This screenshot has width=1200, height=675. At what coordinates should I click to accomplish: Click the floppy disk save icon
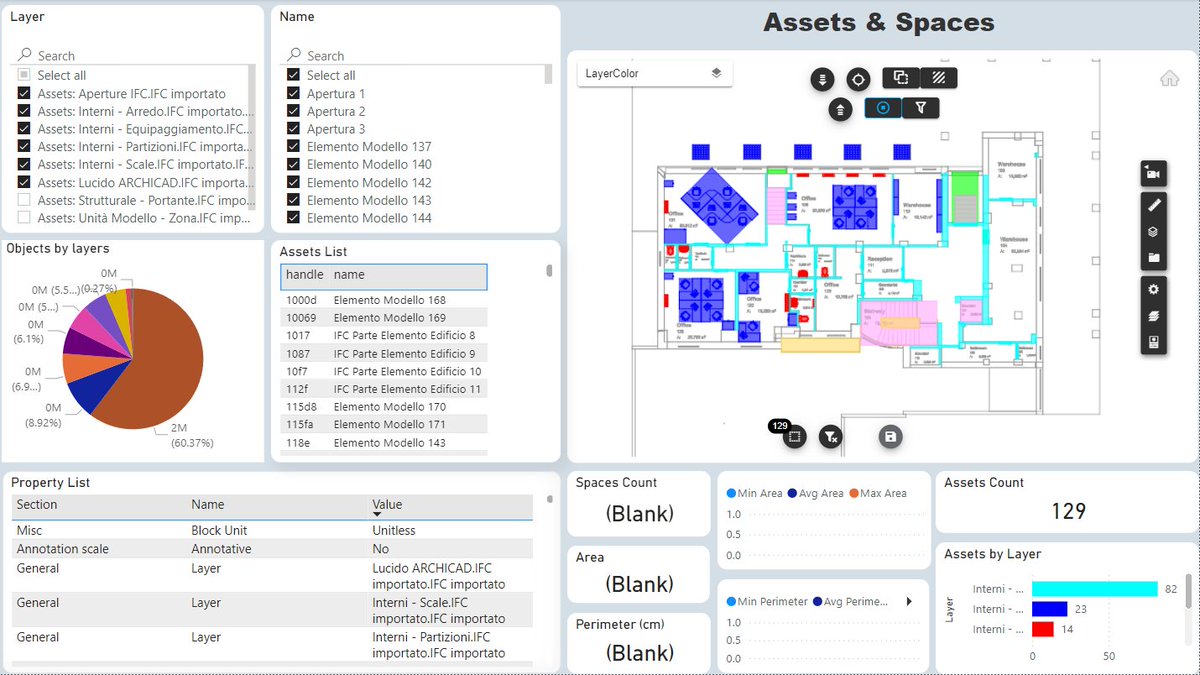pos(890,436)
